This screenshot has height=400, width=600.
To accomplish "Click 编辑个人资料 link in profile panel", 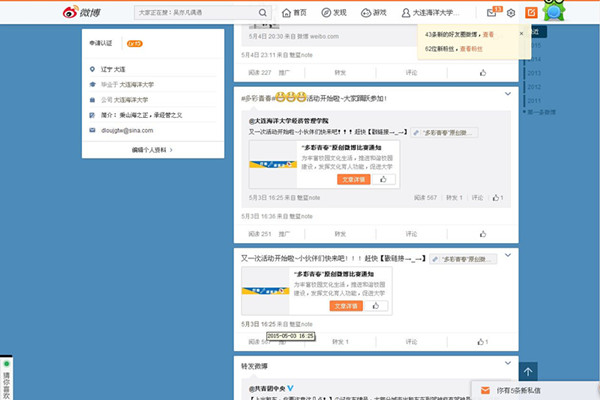I will pyautogui.click(x=152, y=149).
